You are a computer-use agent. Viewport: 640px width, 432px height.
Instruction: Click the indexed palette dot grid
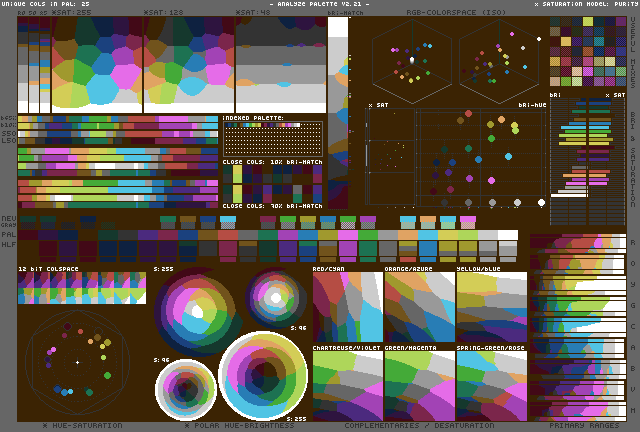[273, 138]
